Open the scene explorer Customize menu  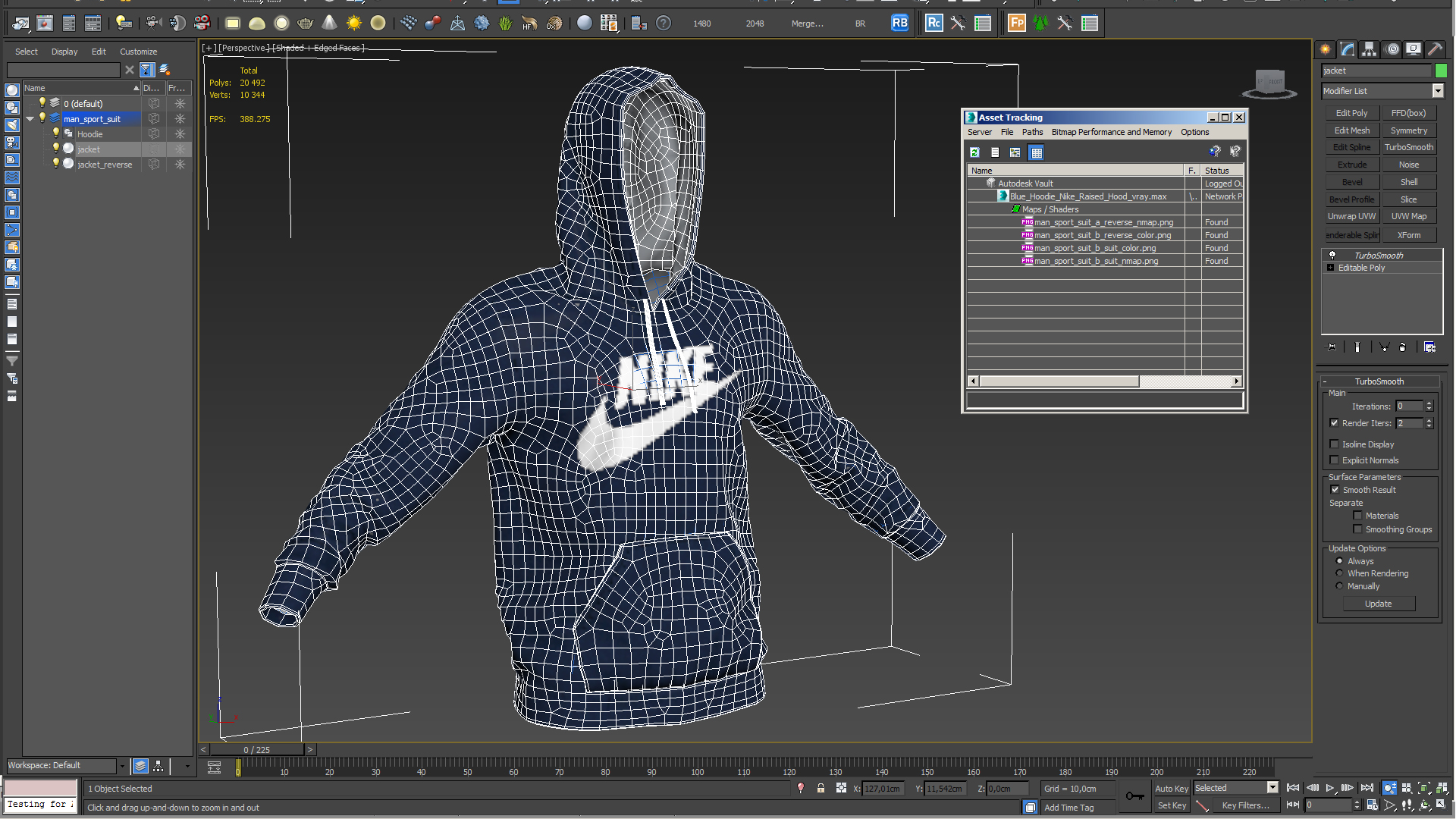click(x=138, y=52)
